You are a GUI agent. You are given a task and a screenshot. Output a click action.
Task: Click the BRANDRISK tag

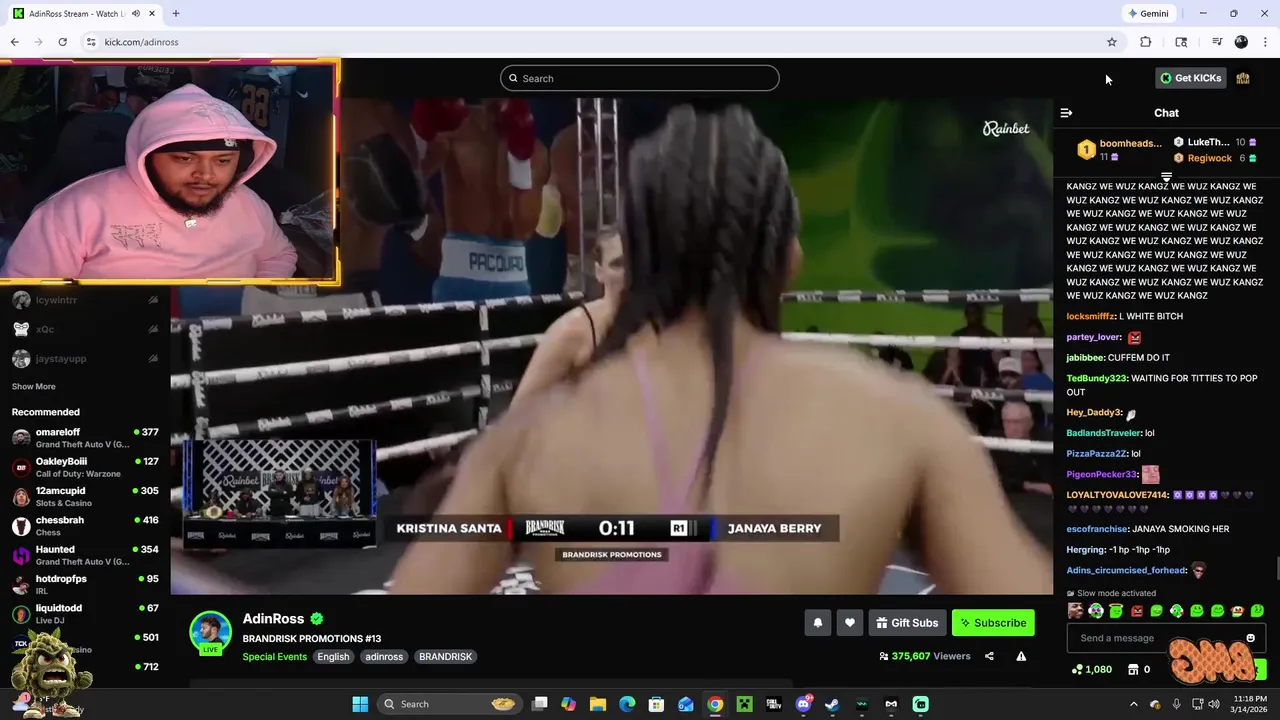445,657
